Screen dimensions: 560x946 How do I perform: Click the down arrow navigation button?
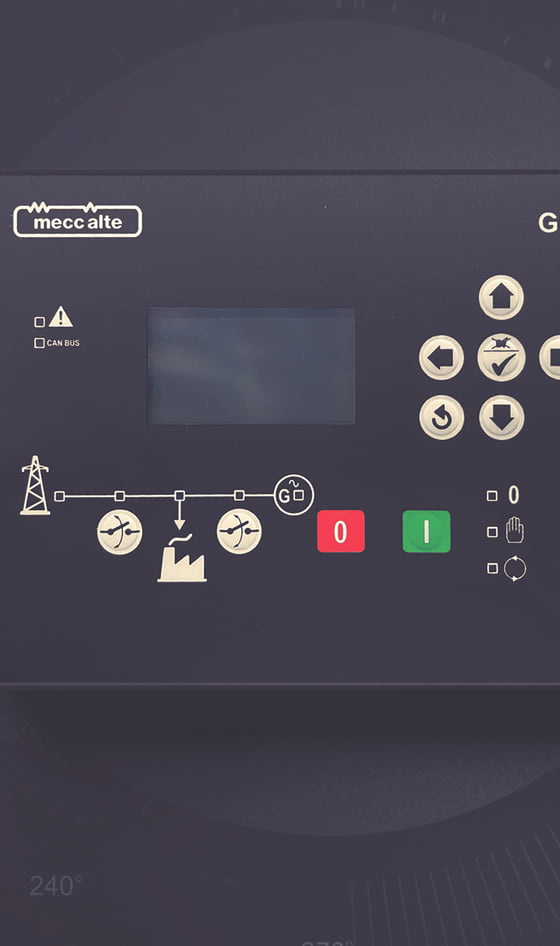(x=501, y=417)
